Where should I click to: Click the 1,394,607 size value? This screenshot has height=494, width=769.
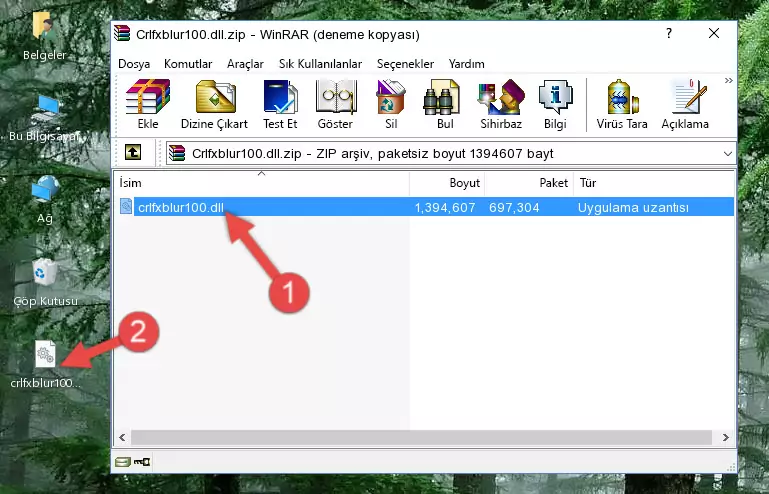[445, 208]
